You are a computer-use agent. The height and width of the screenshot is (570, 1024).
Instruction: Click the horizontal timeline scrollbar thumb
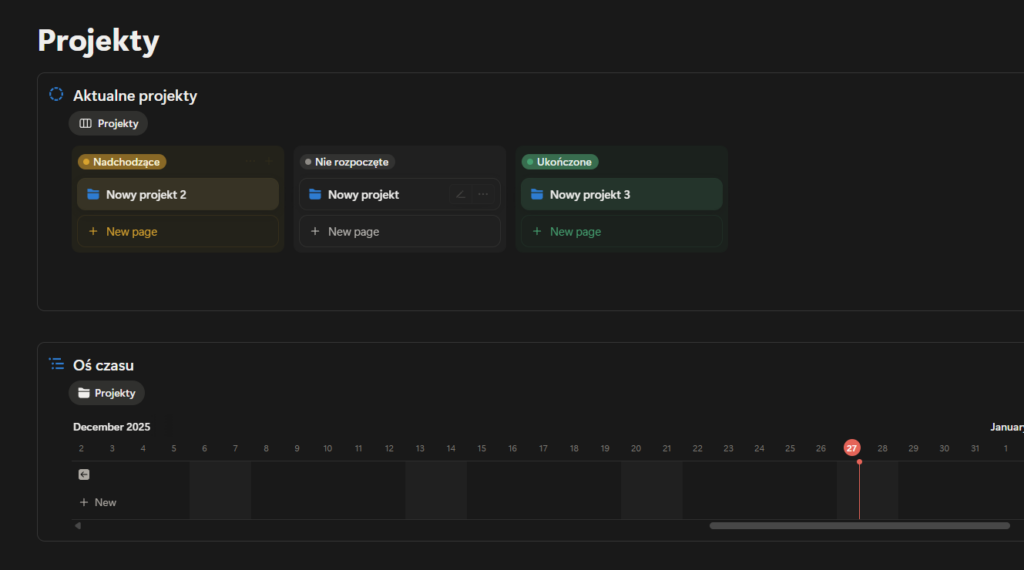[x=859, y=526]
